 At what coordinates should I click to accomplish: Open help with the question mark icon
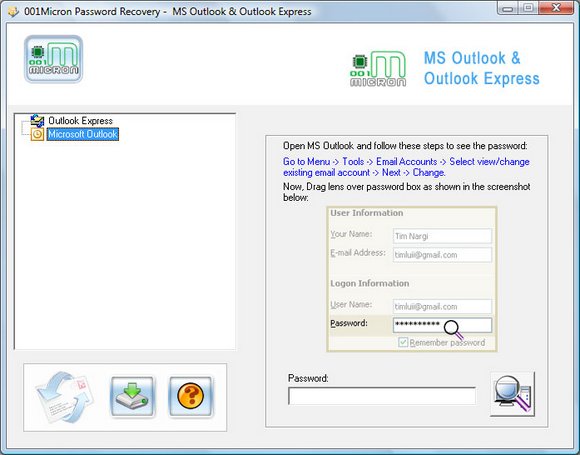tap(190, 397)
